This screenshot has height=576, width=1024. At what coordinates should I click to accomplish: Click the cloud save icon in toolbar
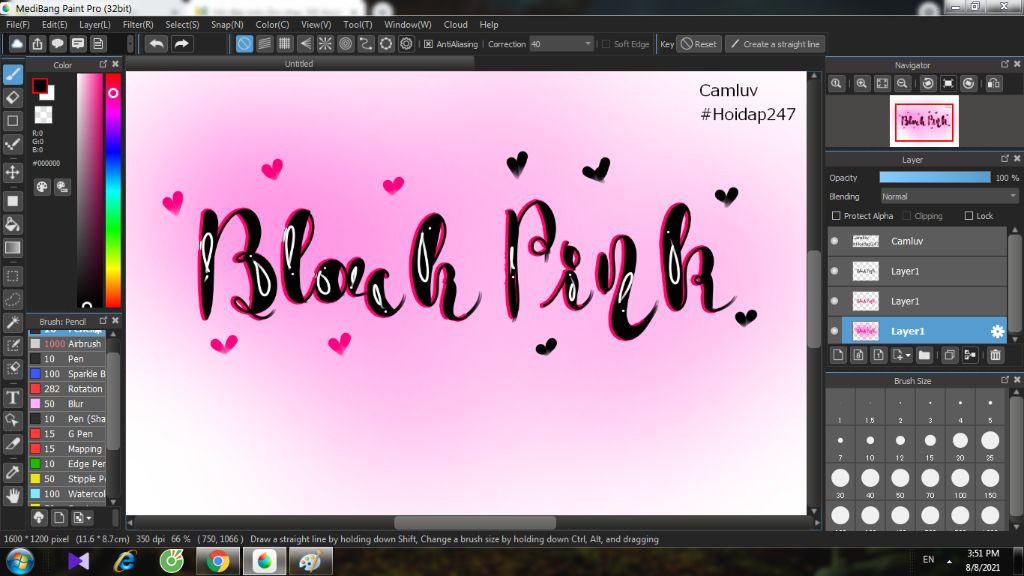[x=17, y=44]
